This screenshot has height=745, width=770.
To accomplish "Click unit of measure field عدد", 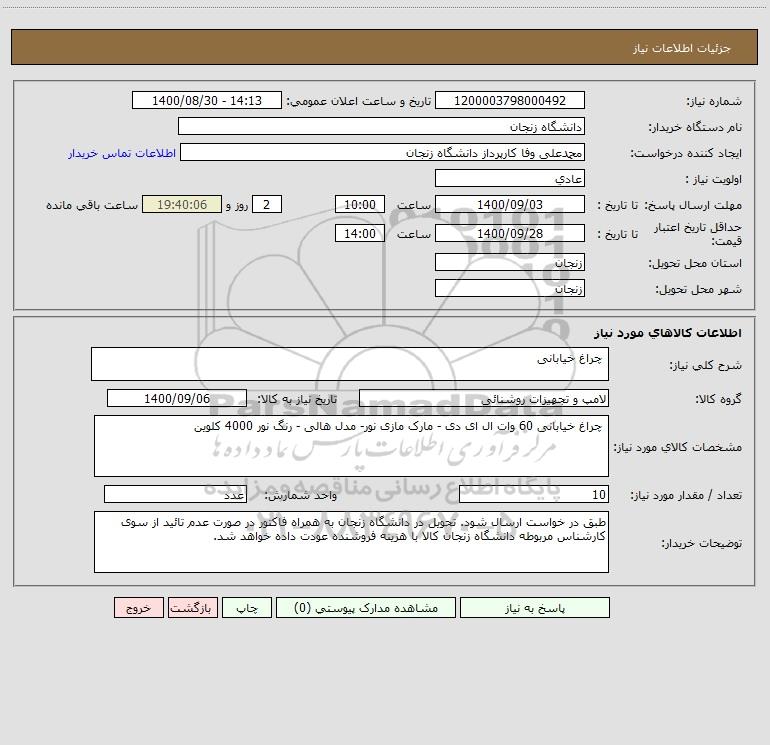I will pos(175,495).
